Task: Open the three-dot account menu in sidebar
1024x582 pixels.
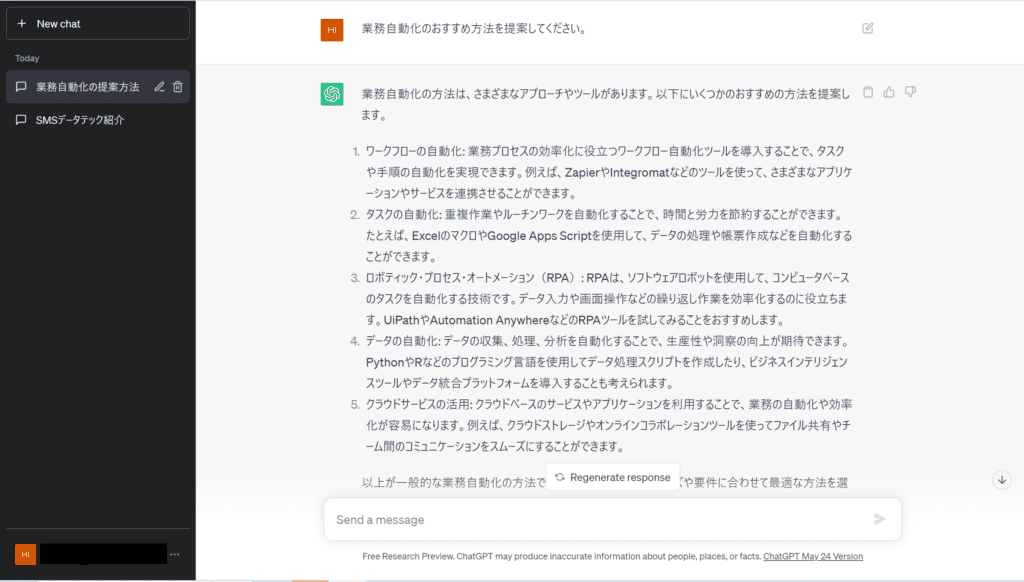Action: point(175,554)
